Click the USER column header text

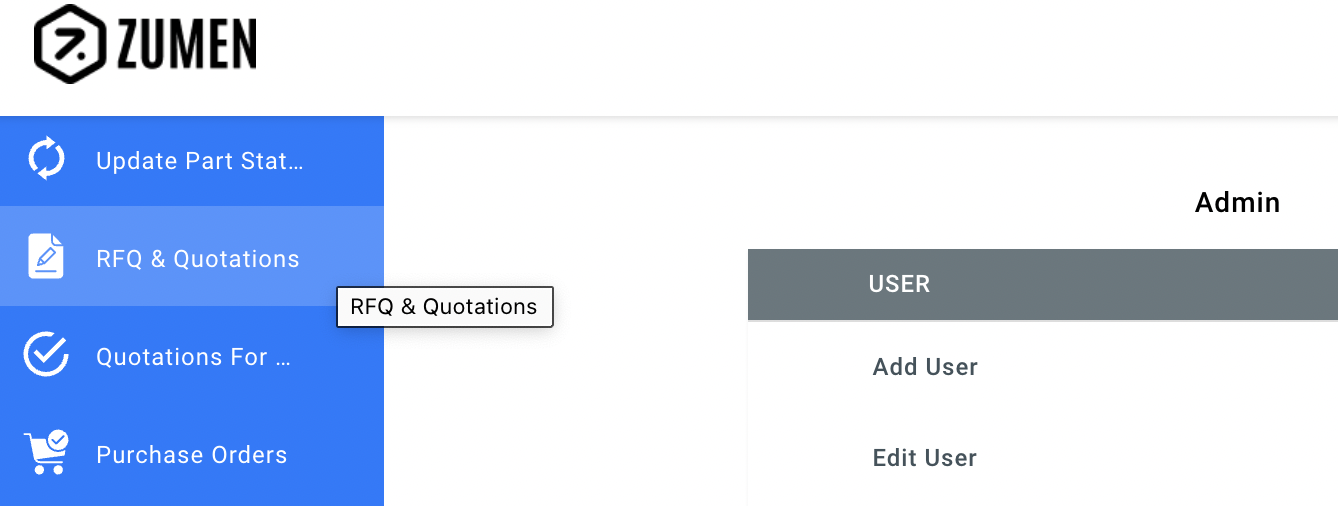tap(899, 284)
